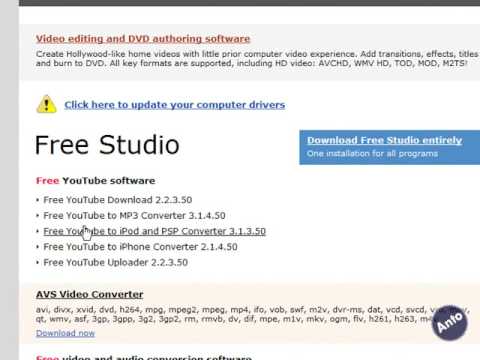Open the AVS Video Converter heading link
Screen dimensions: 480x360
tap(90, 295)
